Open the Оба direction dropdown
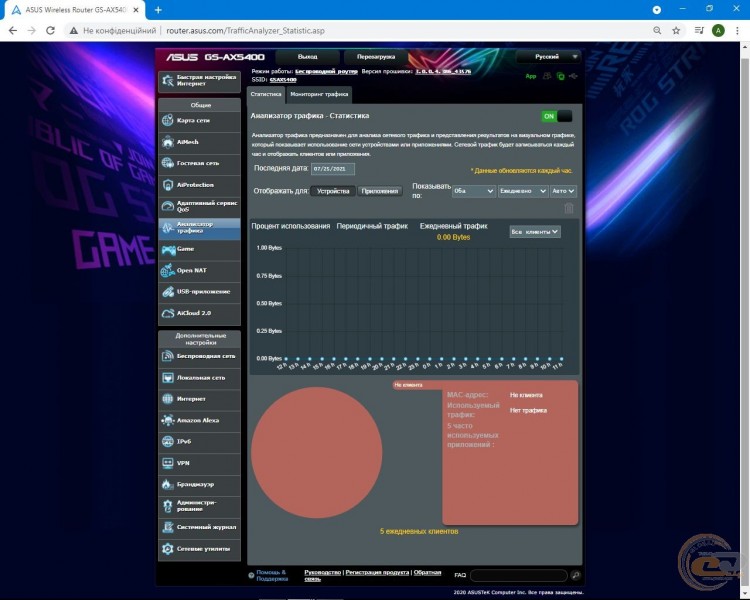The height and width of the screenshot is (600, 750). click(x=474, y=191)
